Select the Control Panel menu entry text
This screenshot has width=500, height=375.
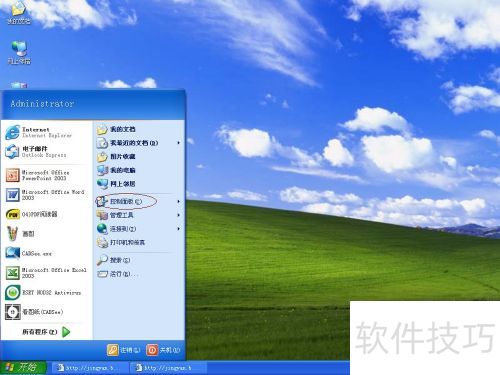tap(126, 202)
